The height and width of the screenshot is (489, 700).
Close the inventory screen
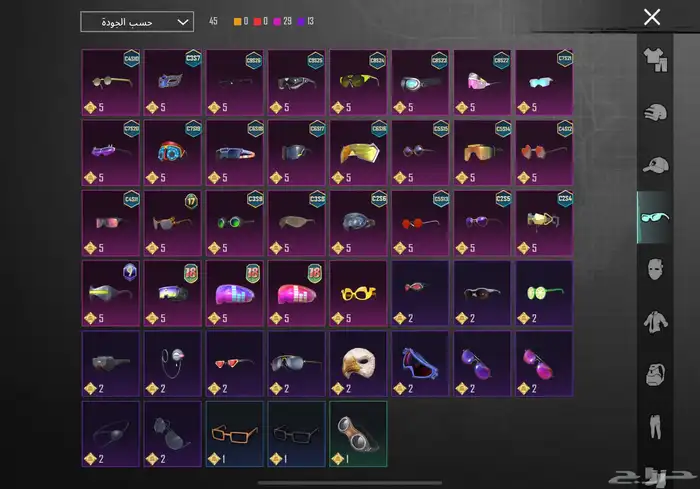click(x=652, y=17)
